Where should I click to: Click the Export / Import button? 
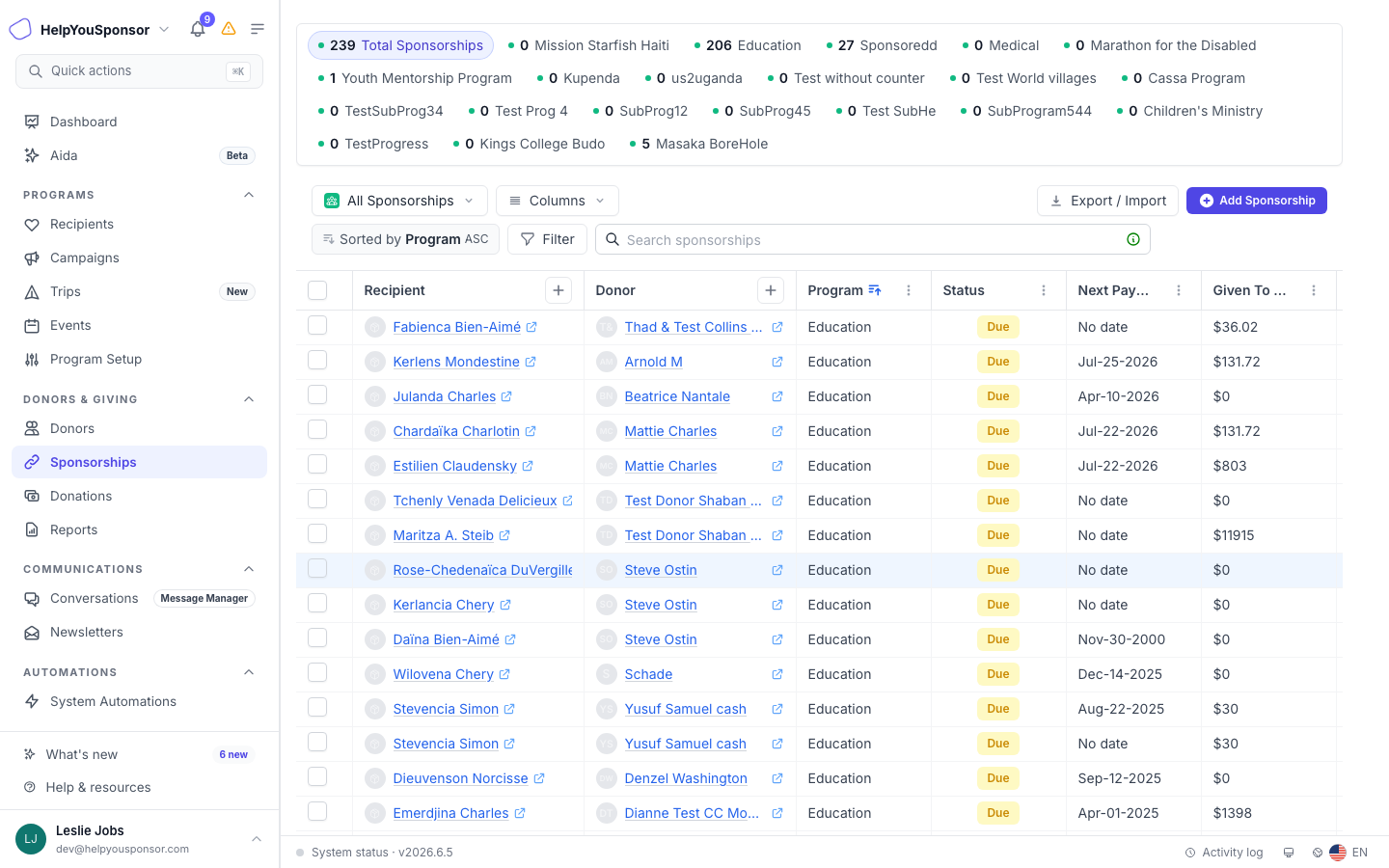coord(1107,201)
